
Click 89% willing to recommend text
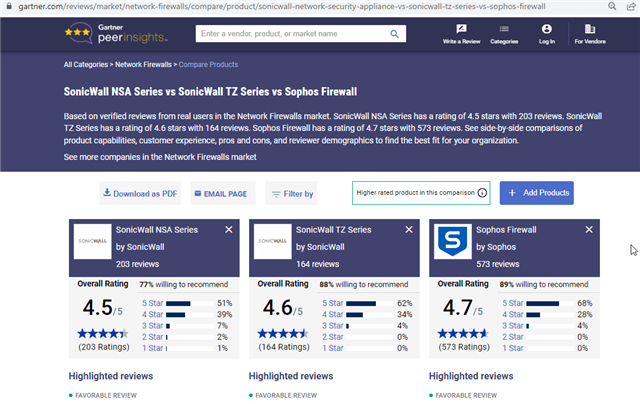(544, 284)
